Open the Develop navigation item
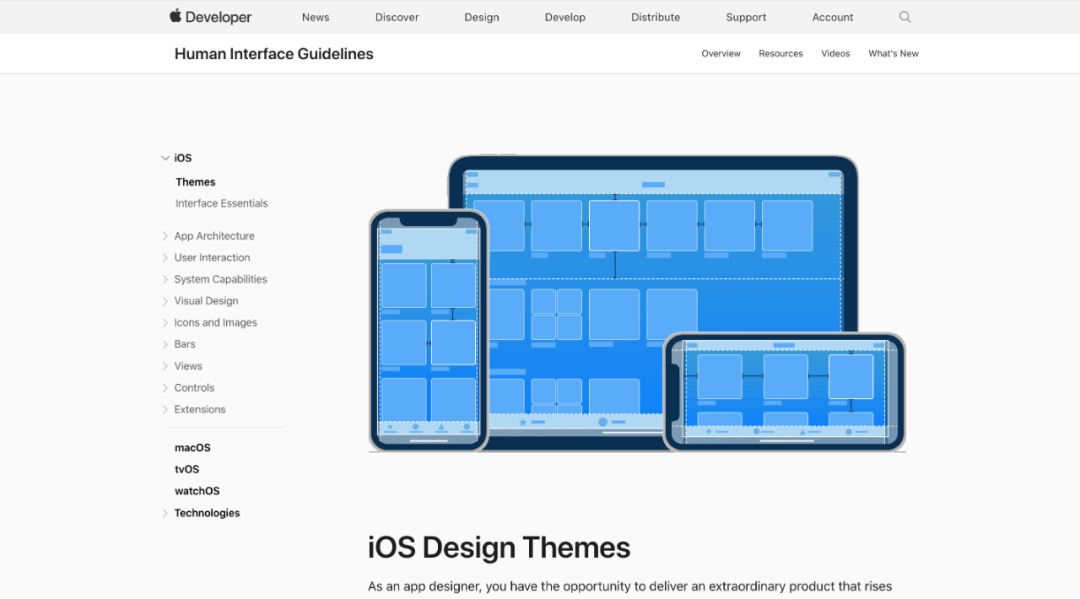Image resolution: width=1080 pixels, height=599 pixels. [x=565, y=17]
